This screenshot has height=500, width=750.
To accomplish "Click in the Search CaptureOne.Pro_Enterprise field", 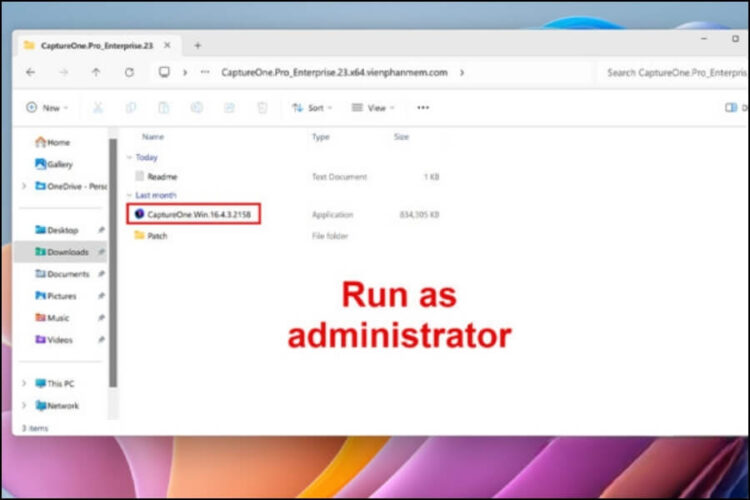I will pos(674,73).
